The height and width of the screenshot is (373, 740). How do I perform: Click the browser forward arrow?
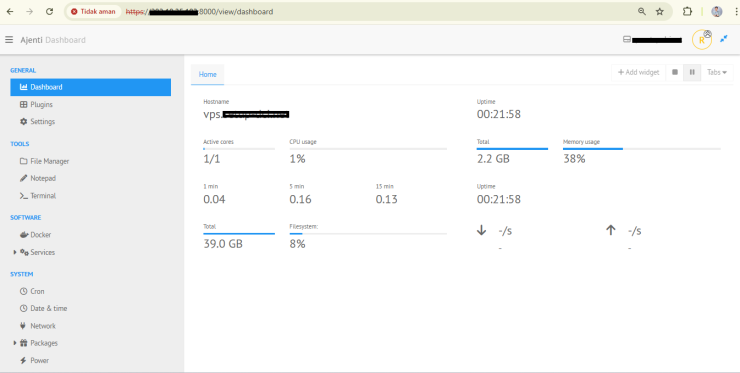pyautogui.click(x=30, y=12)
